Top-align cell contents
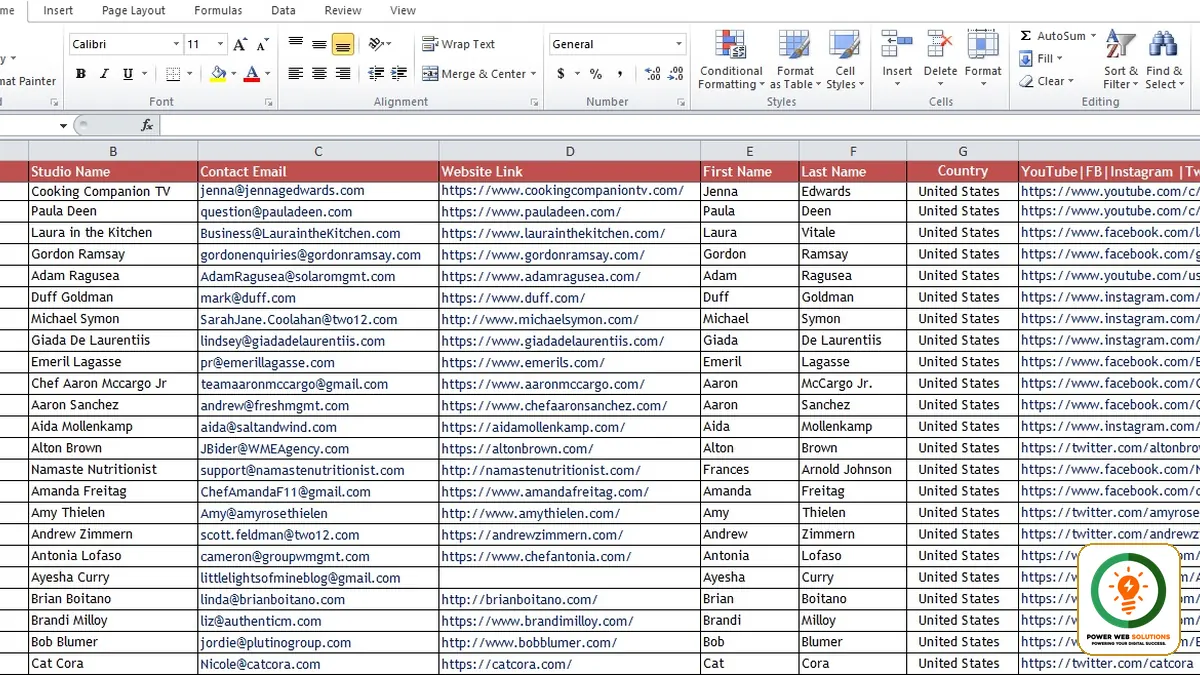This screenshot has width=1200, height=675. point(295,44)
